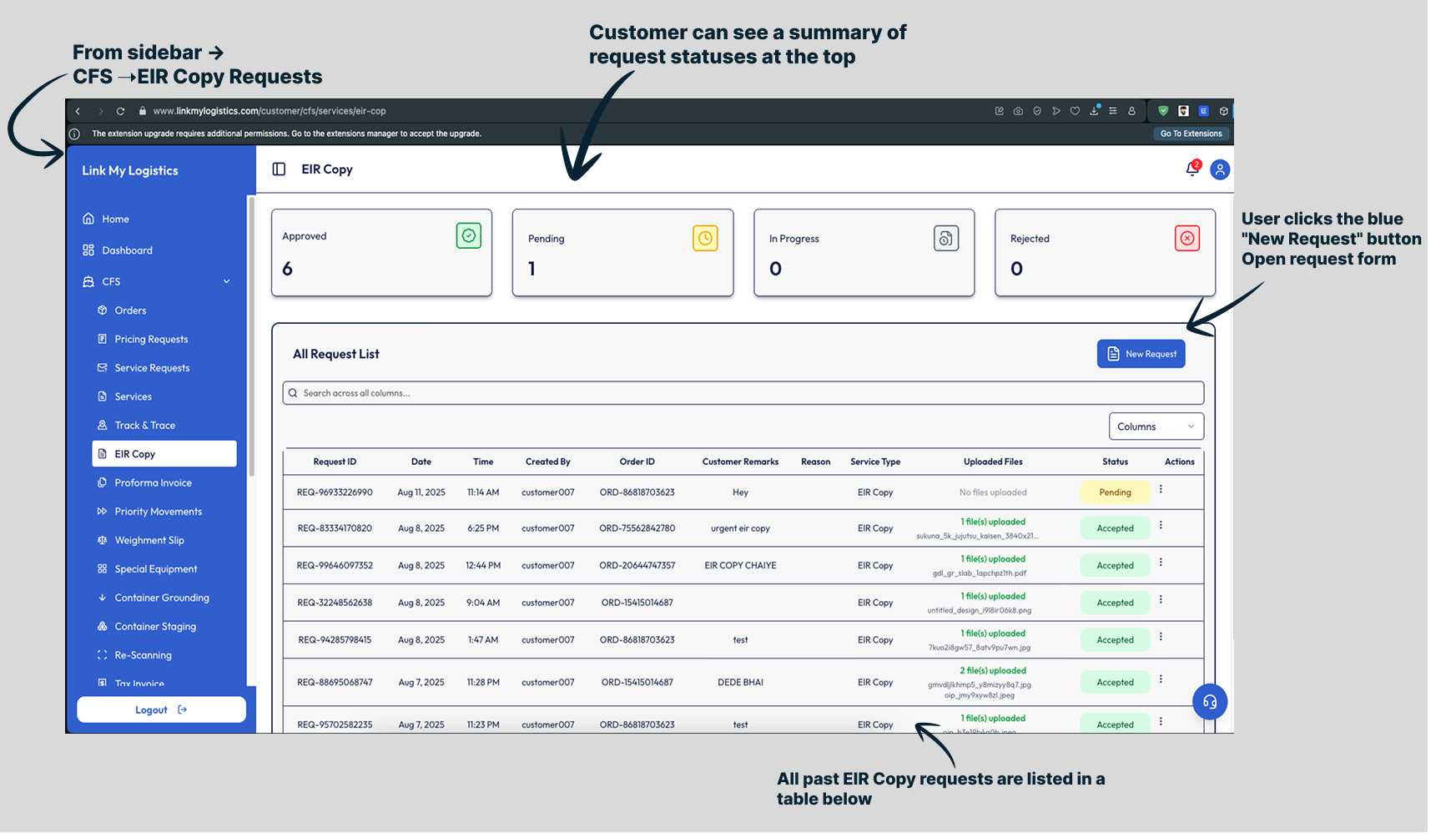This screenshot has height=838, width=1456.
Task: Toggle the sidebar panel icon beside EIR Copy
Action: click(279, 169)
